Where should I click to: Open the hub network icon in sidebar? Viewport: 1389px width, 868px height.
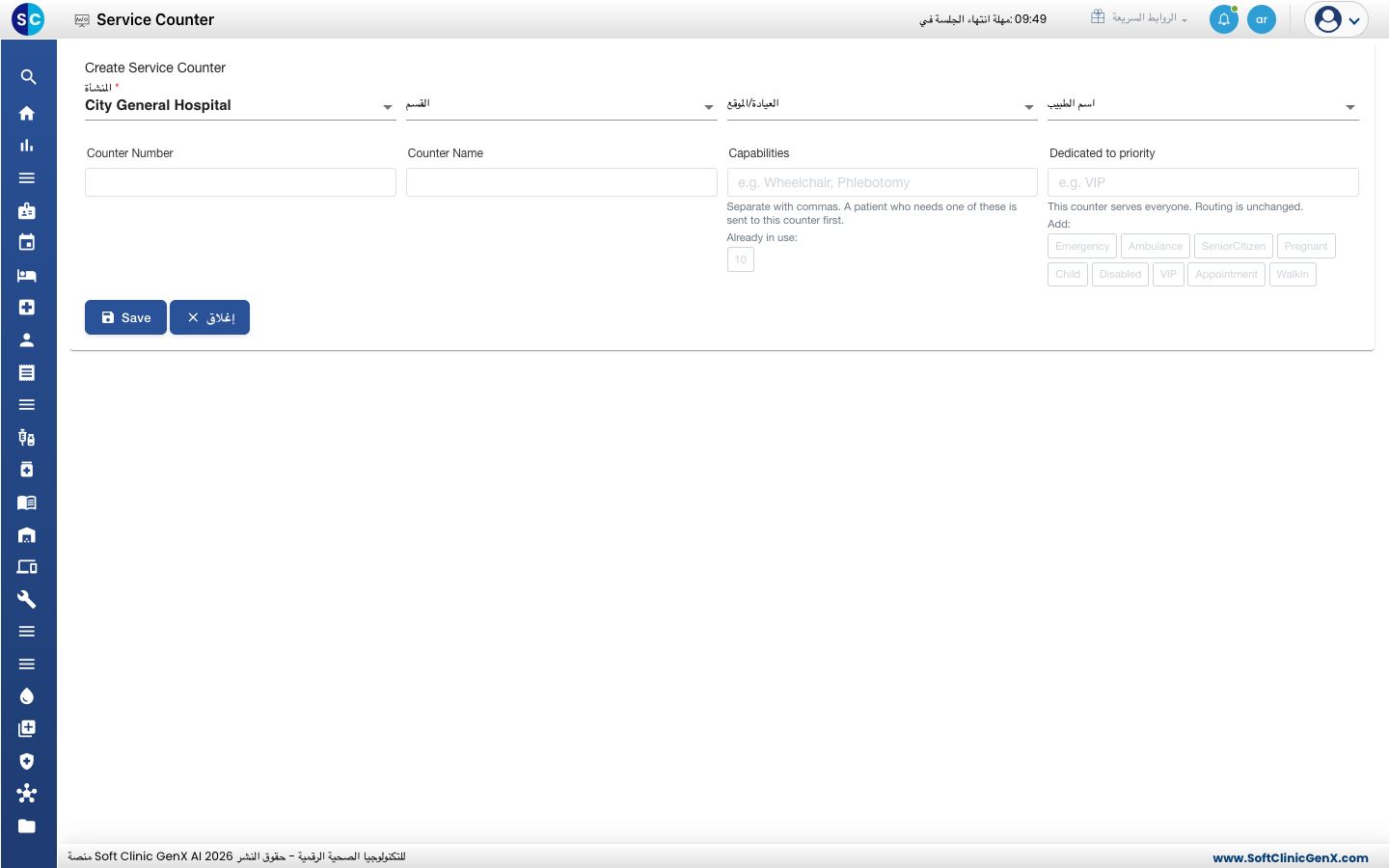tap(27, 794)
